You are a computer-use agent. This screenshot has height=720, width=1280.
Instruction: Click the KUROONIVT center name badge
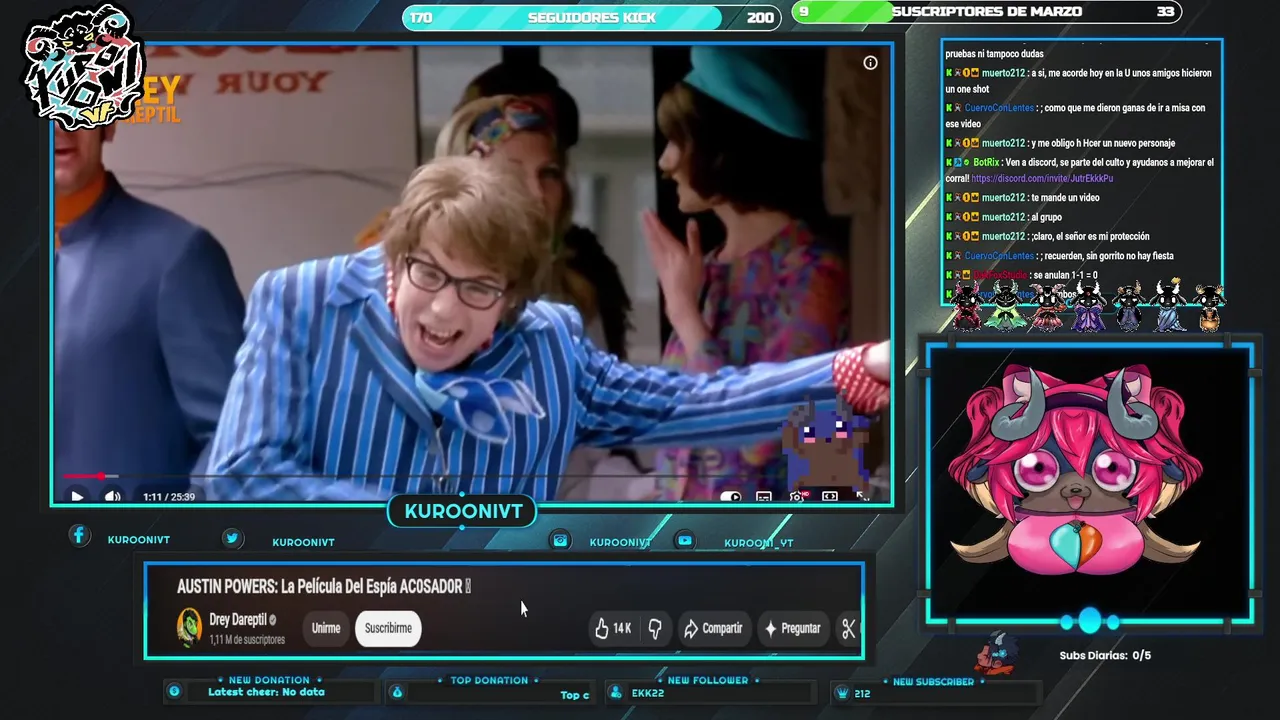click(x=463, y=512)
